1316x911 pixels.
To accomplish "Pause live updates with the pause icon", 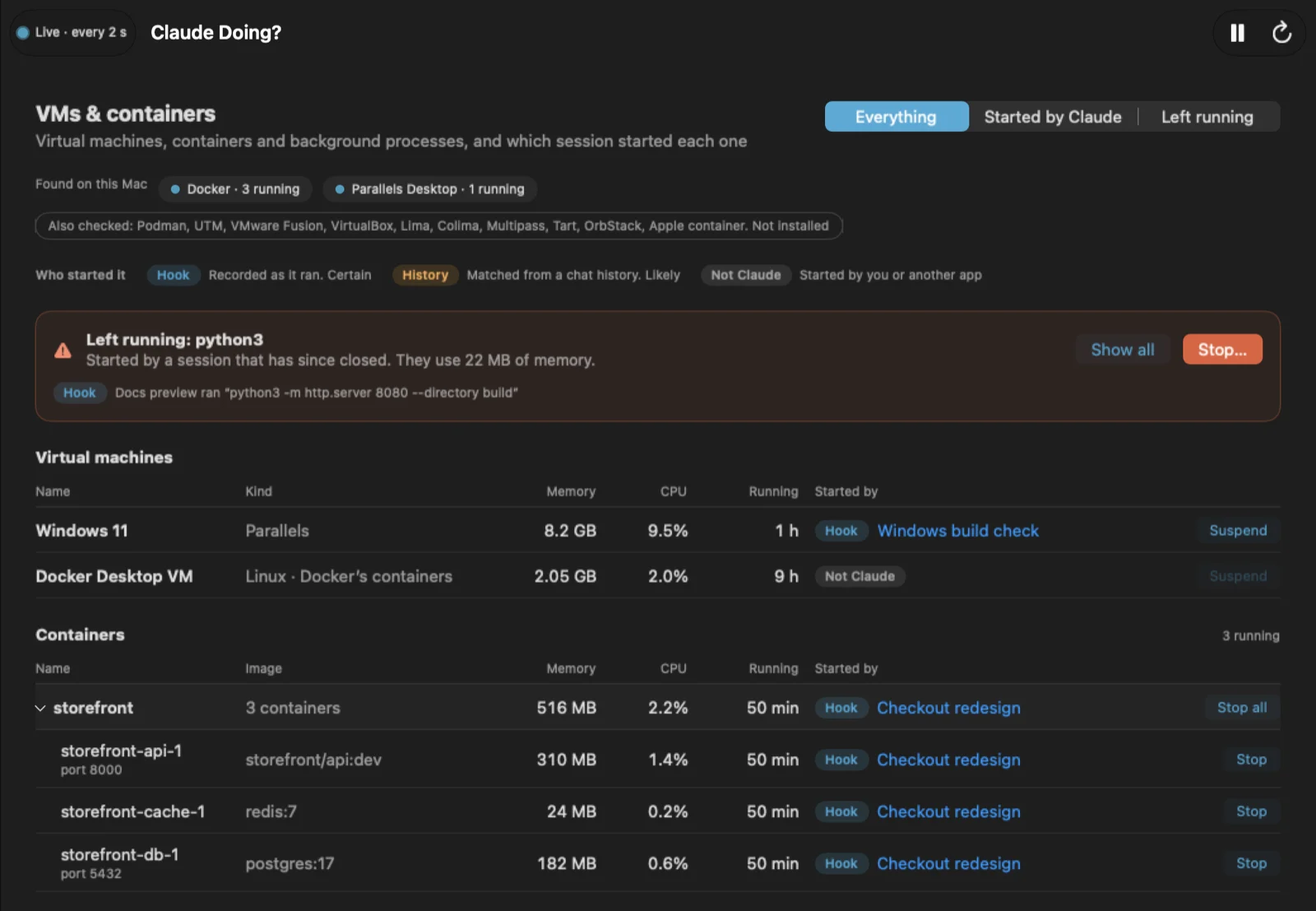I will (x=1237, y=33).
